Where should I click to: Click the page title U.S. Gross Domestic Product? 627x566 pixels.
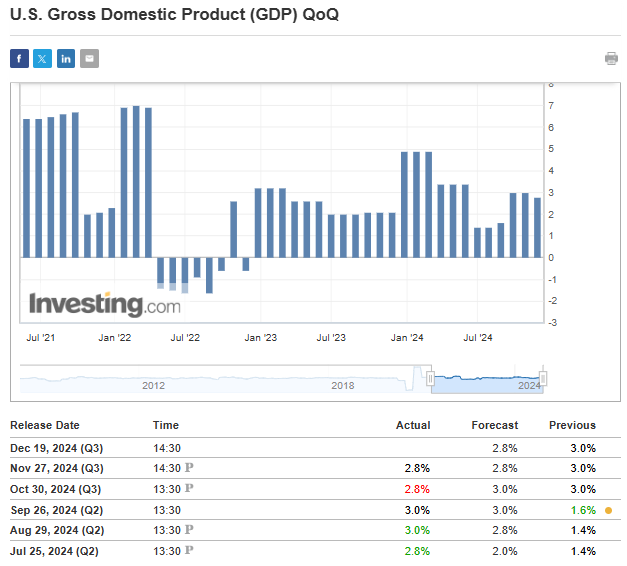click(x=174, y=14)
